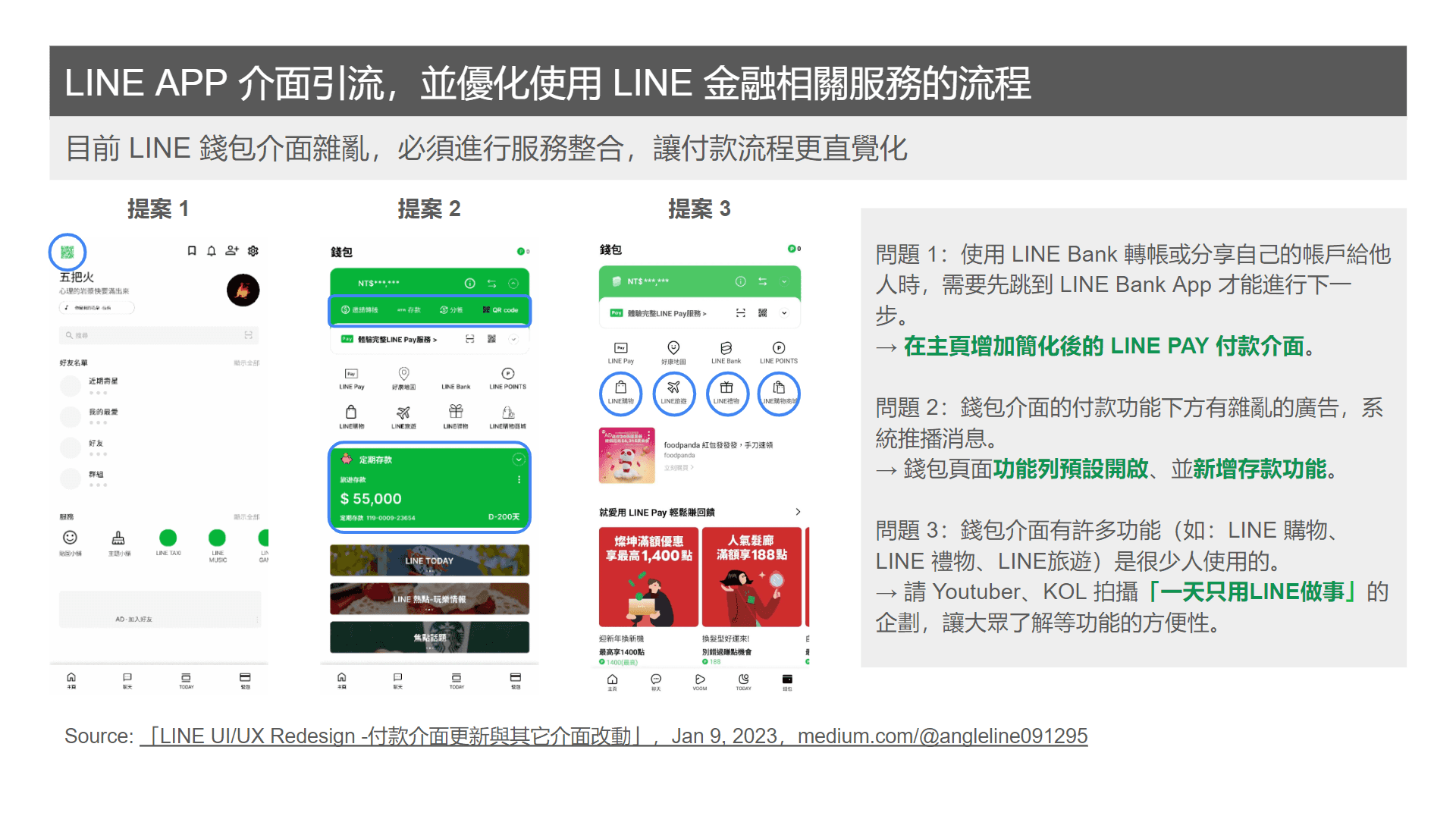Open the Medium source link at the bottom
The height and width of the screenshot is (819, 1456).
613,736
